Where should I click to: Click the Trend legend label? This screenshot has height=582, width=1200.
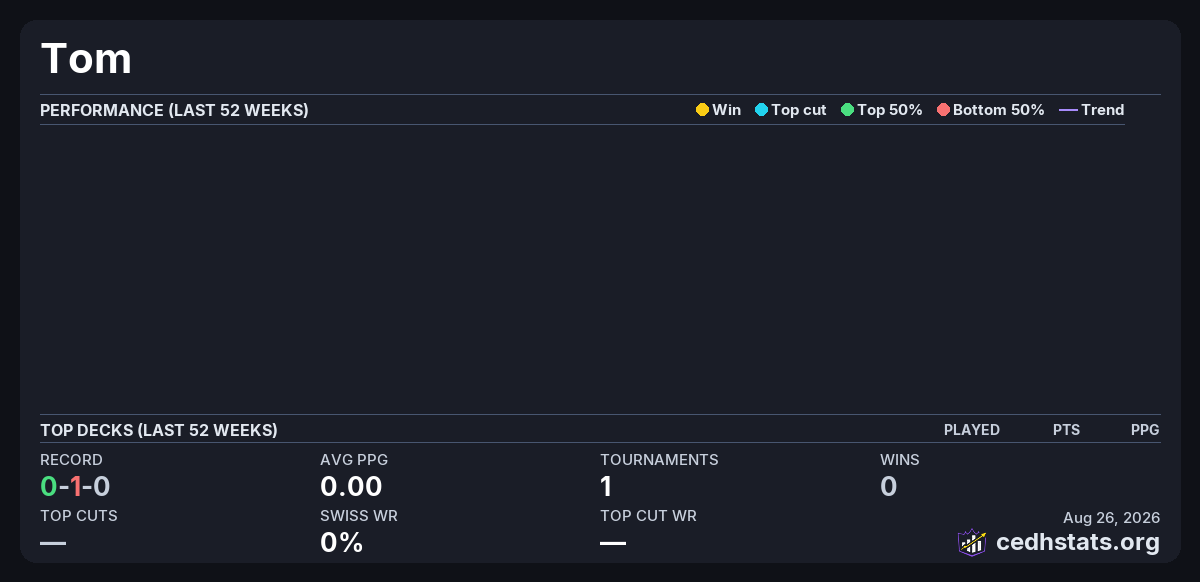pos(1102,110)
